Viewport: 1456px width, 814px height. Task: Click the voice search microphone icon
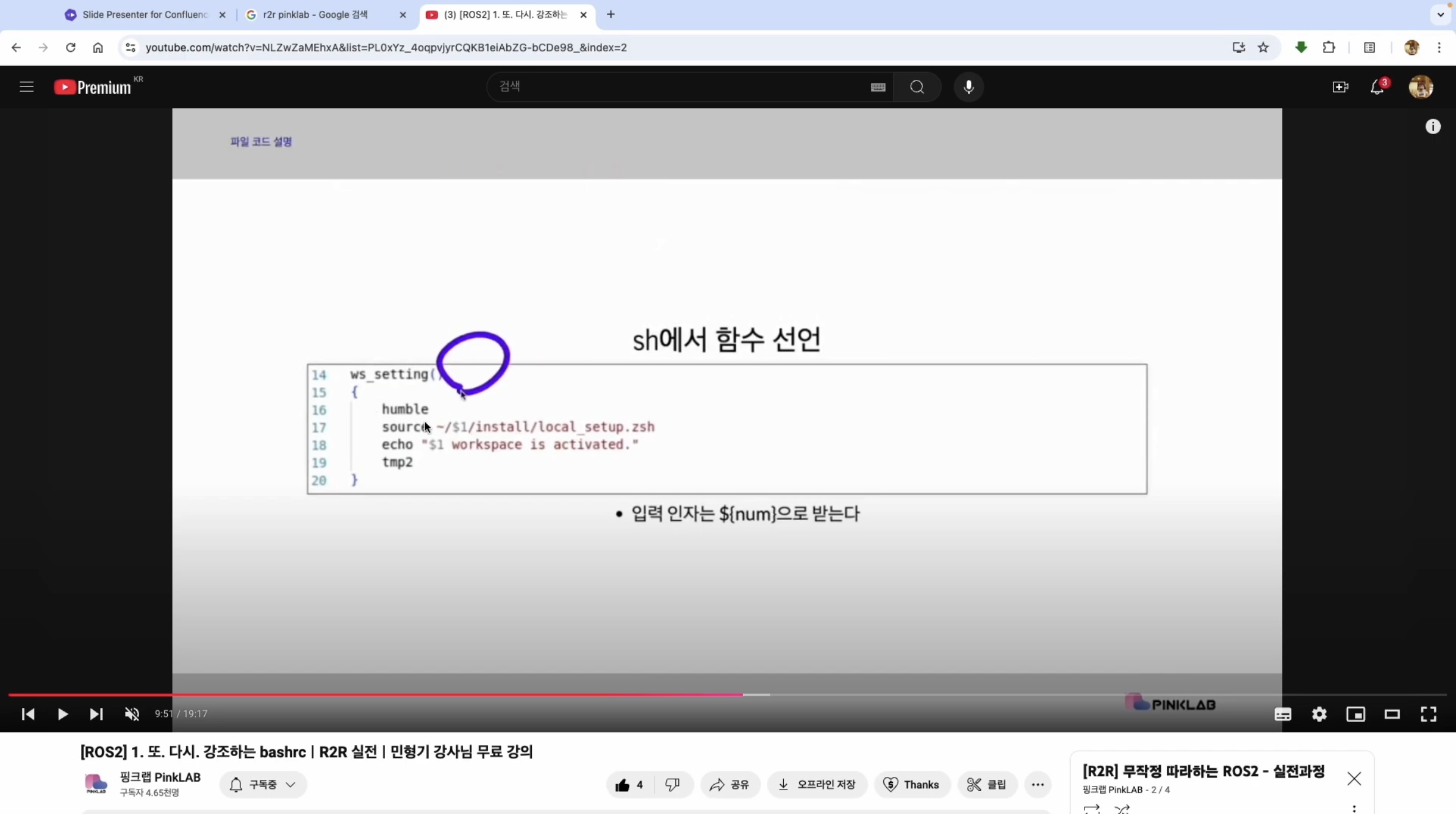(x=968, y=87)
